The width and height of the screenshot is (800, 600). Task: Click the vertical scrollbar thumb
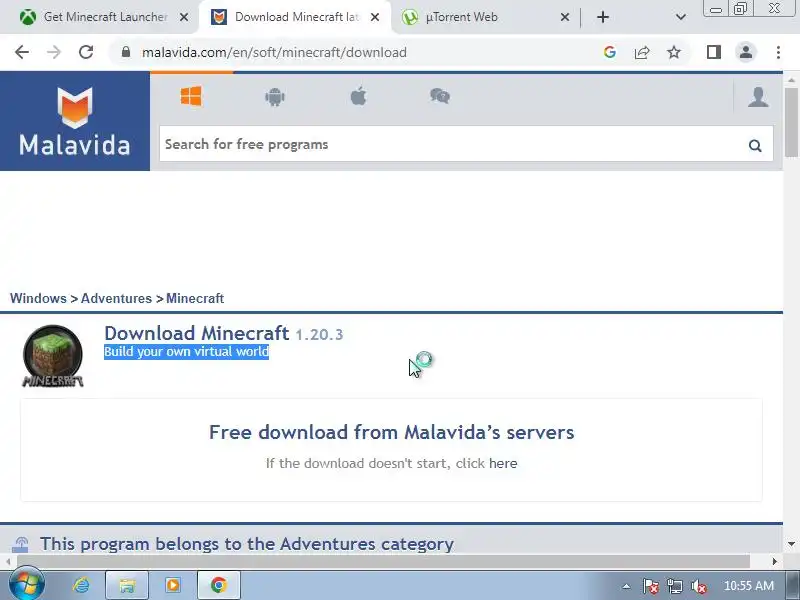(x=791, y=122)
